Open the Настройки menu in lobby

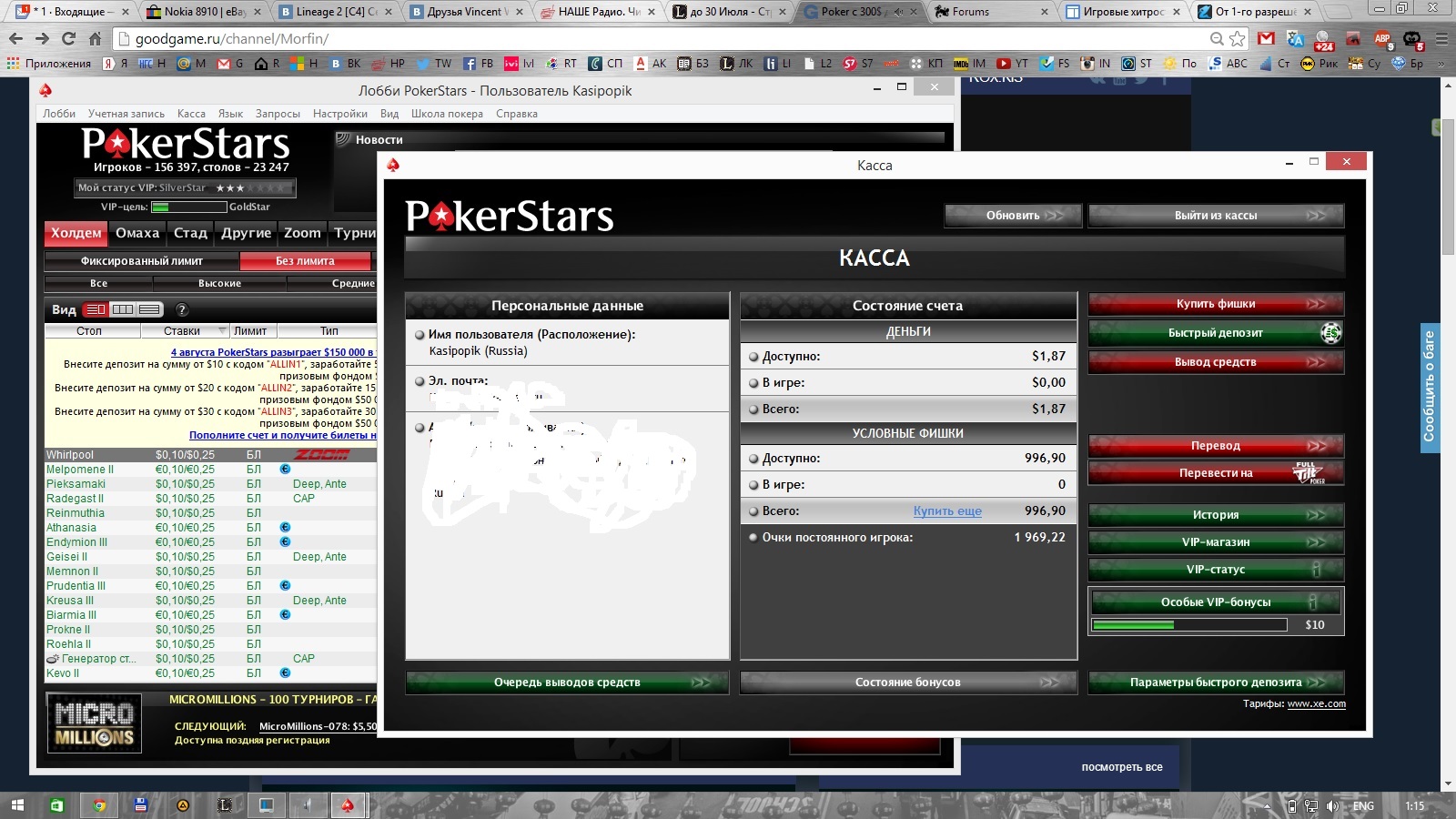(x=340, y=114)
